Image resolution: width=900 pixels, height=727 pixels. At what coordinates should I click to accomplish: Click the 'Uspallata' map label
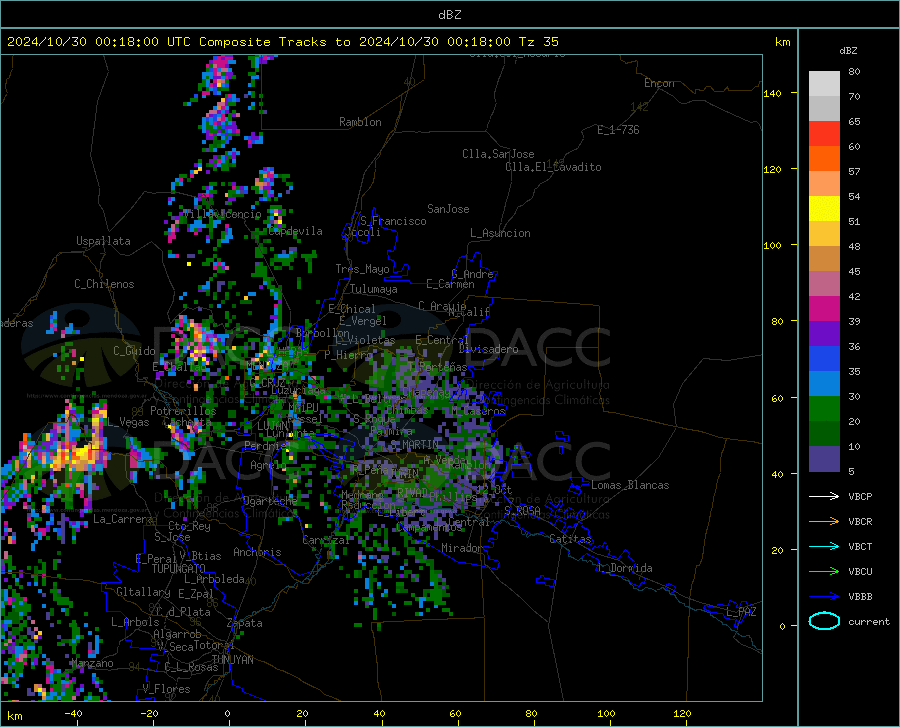pyautogui.click(x=103, y=241)
